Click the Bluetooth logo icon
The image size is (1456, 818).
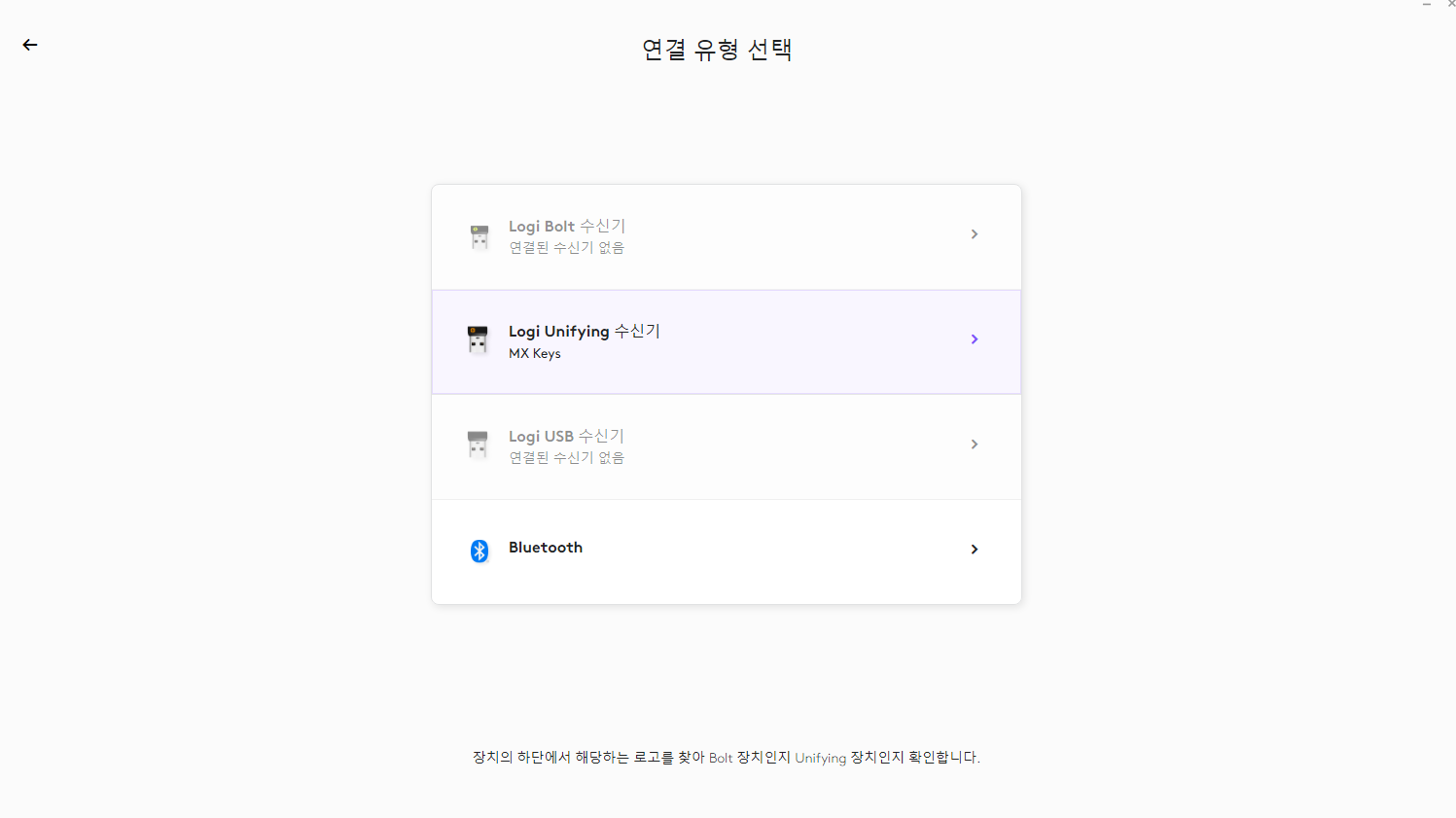tap(479, 551)
